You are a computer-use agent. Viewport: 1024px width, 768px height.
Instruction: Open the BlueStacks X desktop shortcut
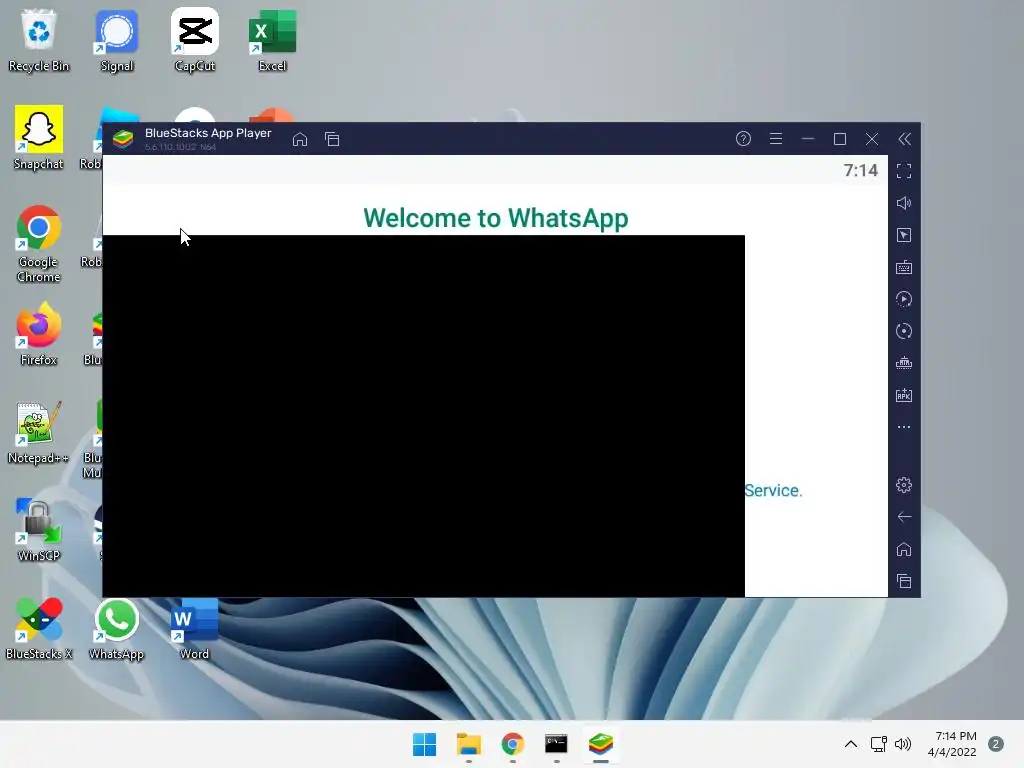(39, 628)
